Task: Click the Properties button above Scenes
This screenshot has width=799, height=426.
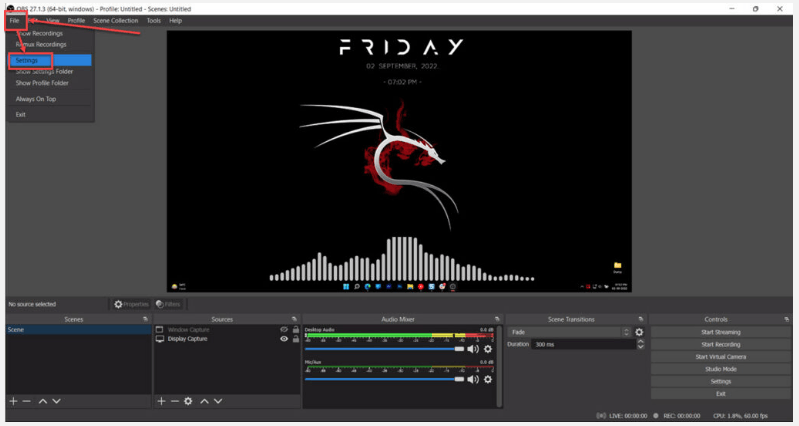Action: coord(131,304)
